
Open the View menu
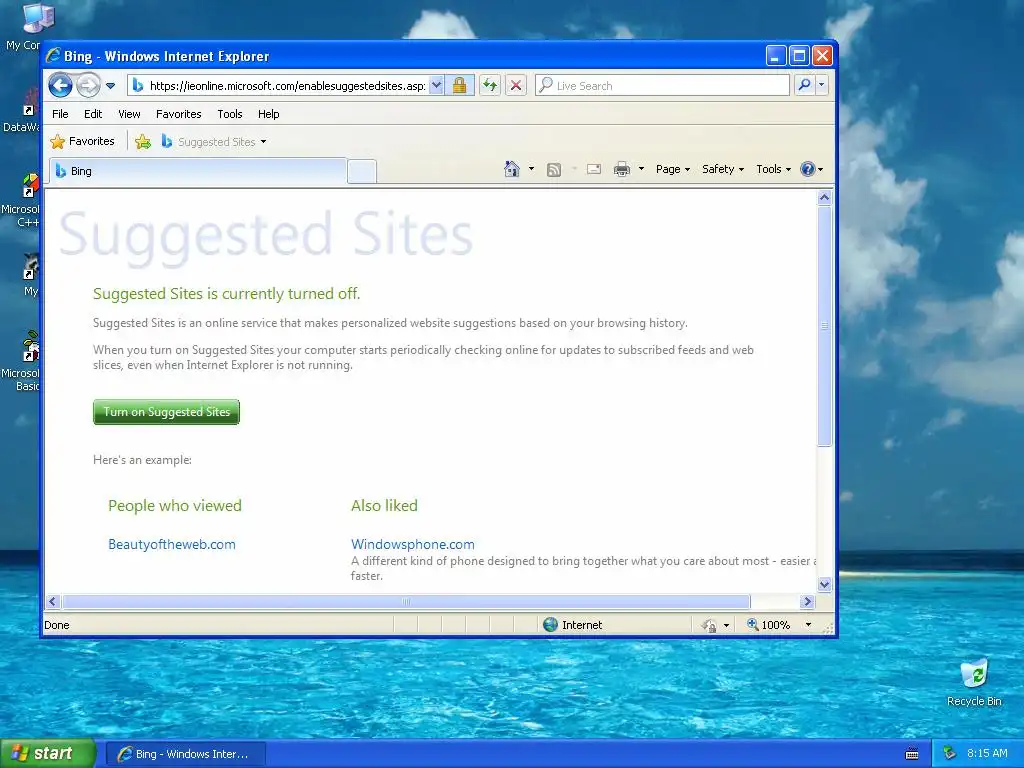[129, 114]
